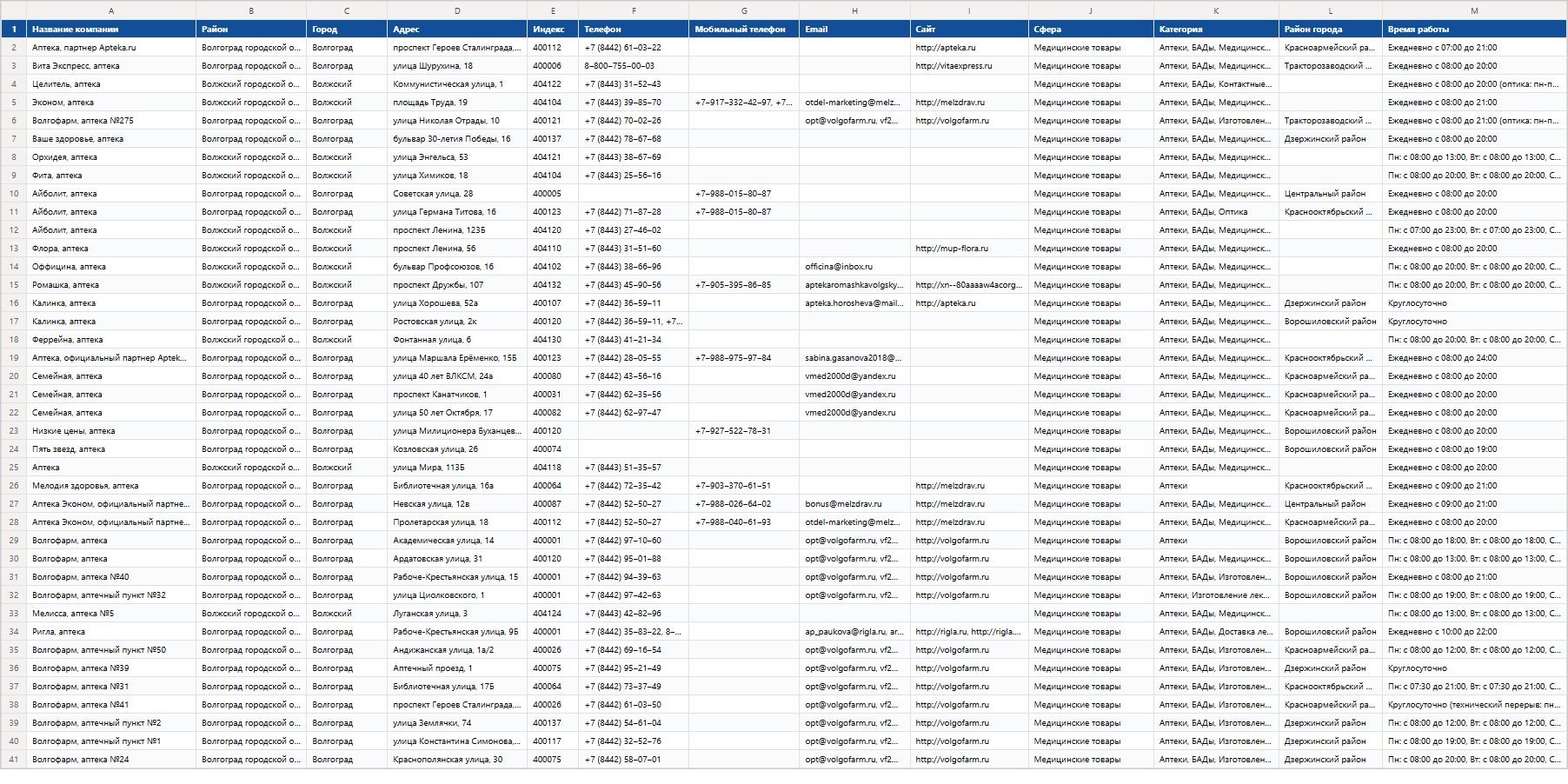The height and width of the screenshot is (784, 1568).
Task: Open http://apteka.ru link in 'Калинка, аптека' row
Action: [x=946, y=303]
